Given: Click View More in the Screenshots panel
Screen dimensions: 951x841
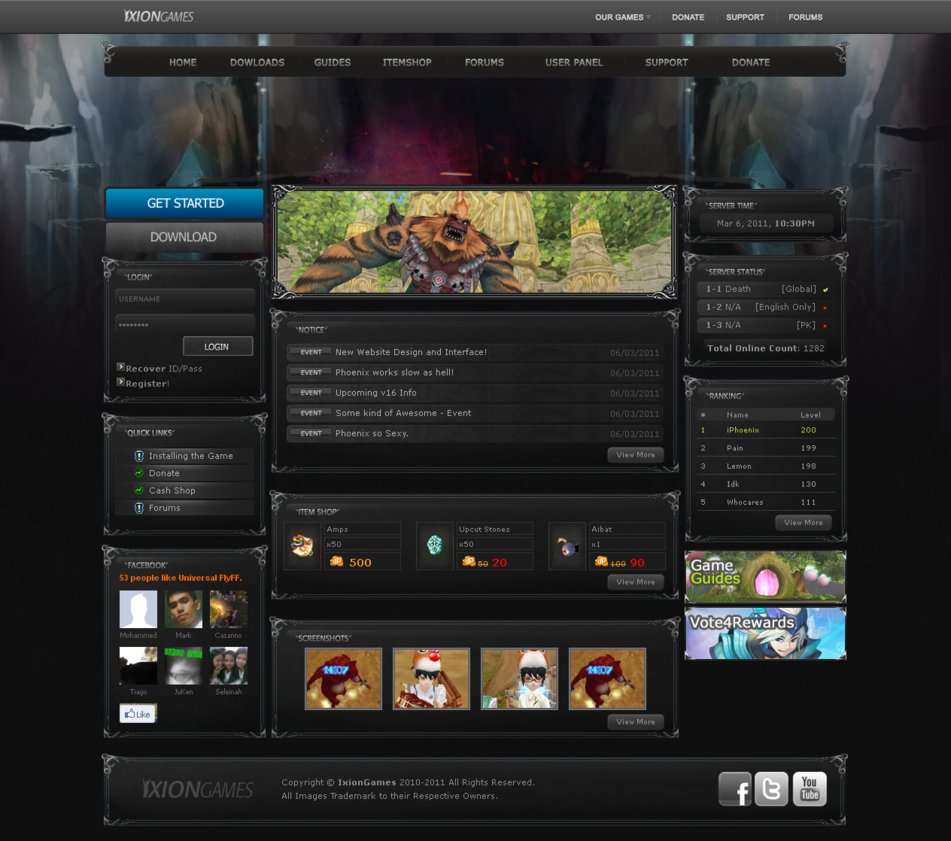Looking at the screenshot, I should [x=636, y=722].
